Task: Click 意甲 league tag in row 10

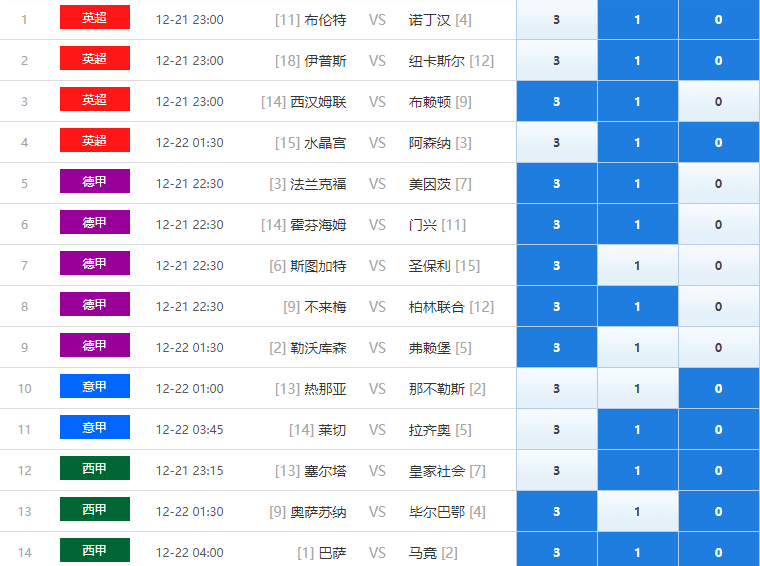Action: coord(95,386)
